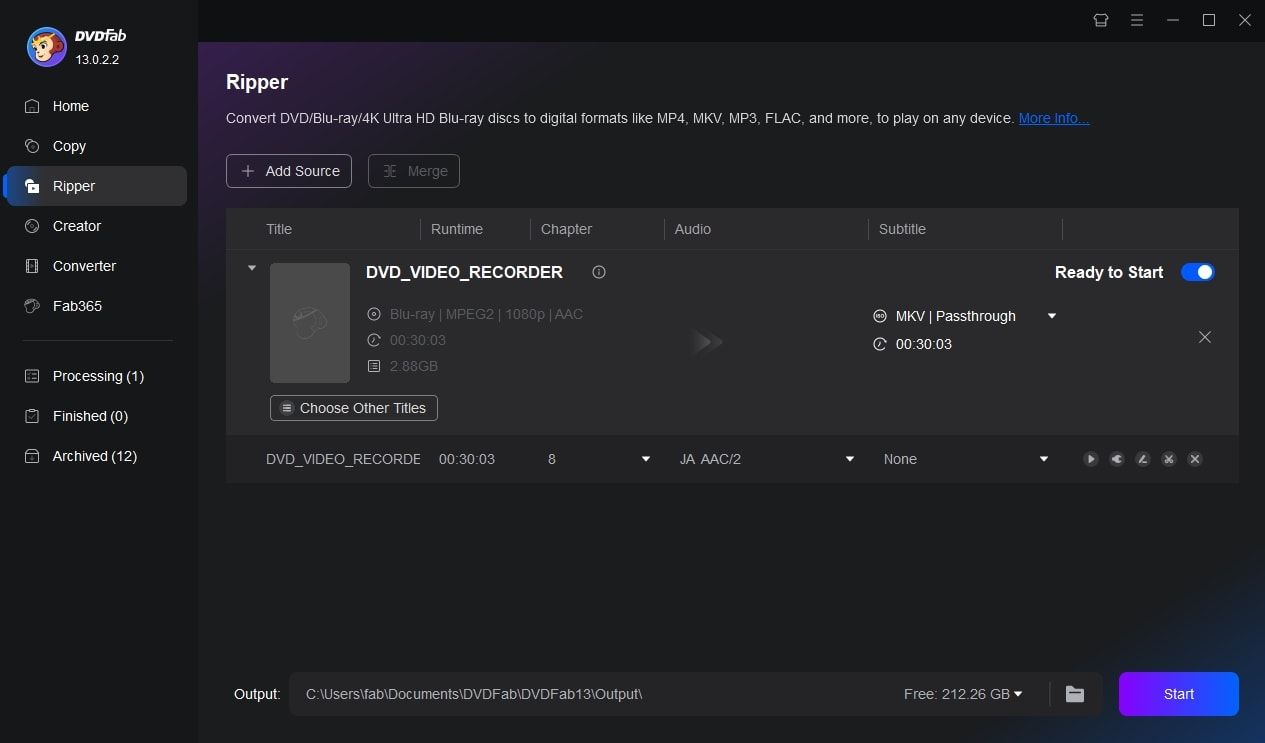Image resolution: width=1265 pixels, height=743 pixels.
Task: View Archived (12) tasks
Action: [x=96, y=456]
